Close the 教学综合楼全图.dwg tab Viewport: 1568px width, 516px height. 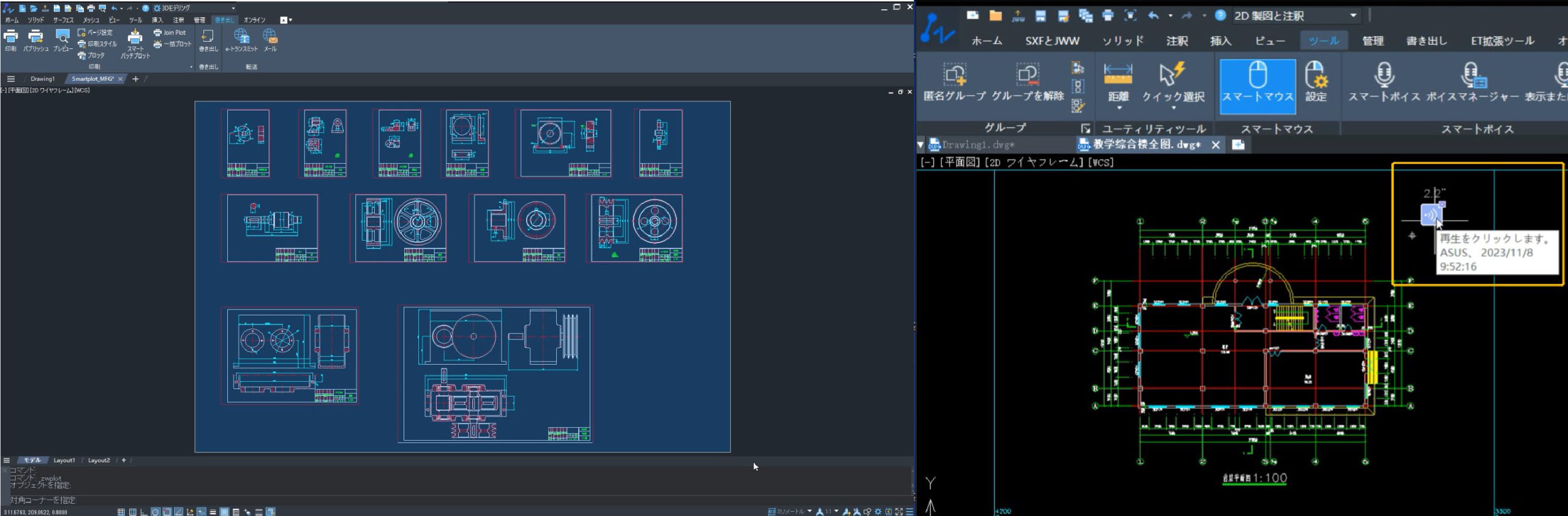(x=1216, y=145)
